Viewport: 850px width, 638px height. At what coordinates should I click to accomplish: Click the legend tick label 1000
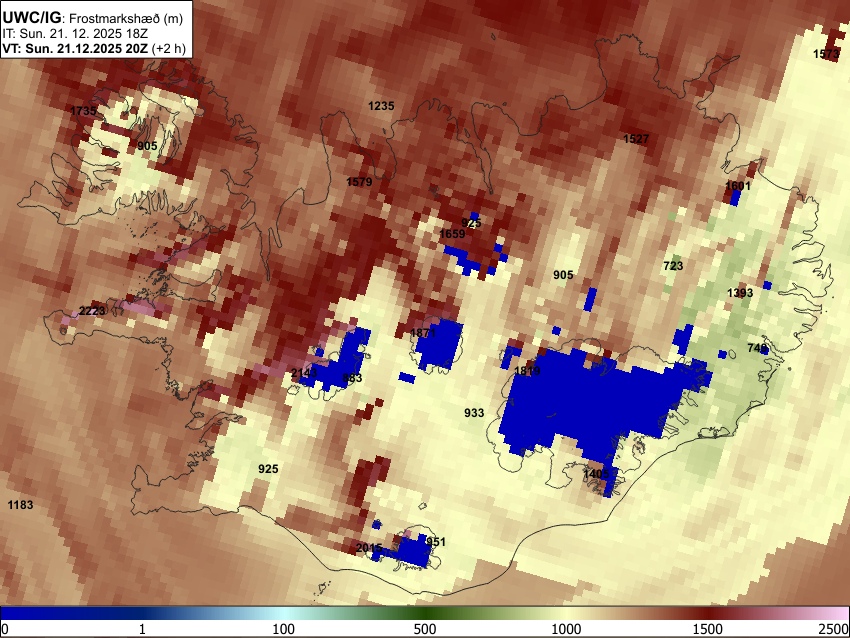(x=566, y=629)
